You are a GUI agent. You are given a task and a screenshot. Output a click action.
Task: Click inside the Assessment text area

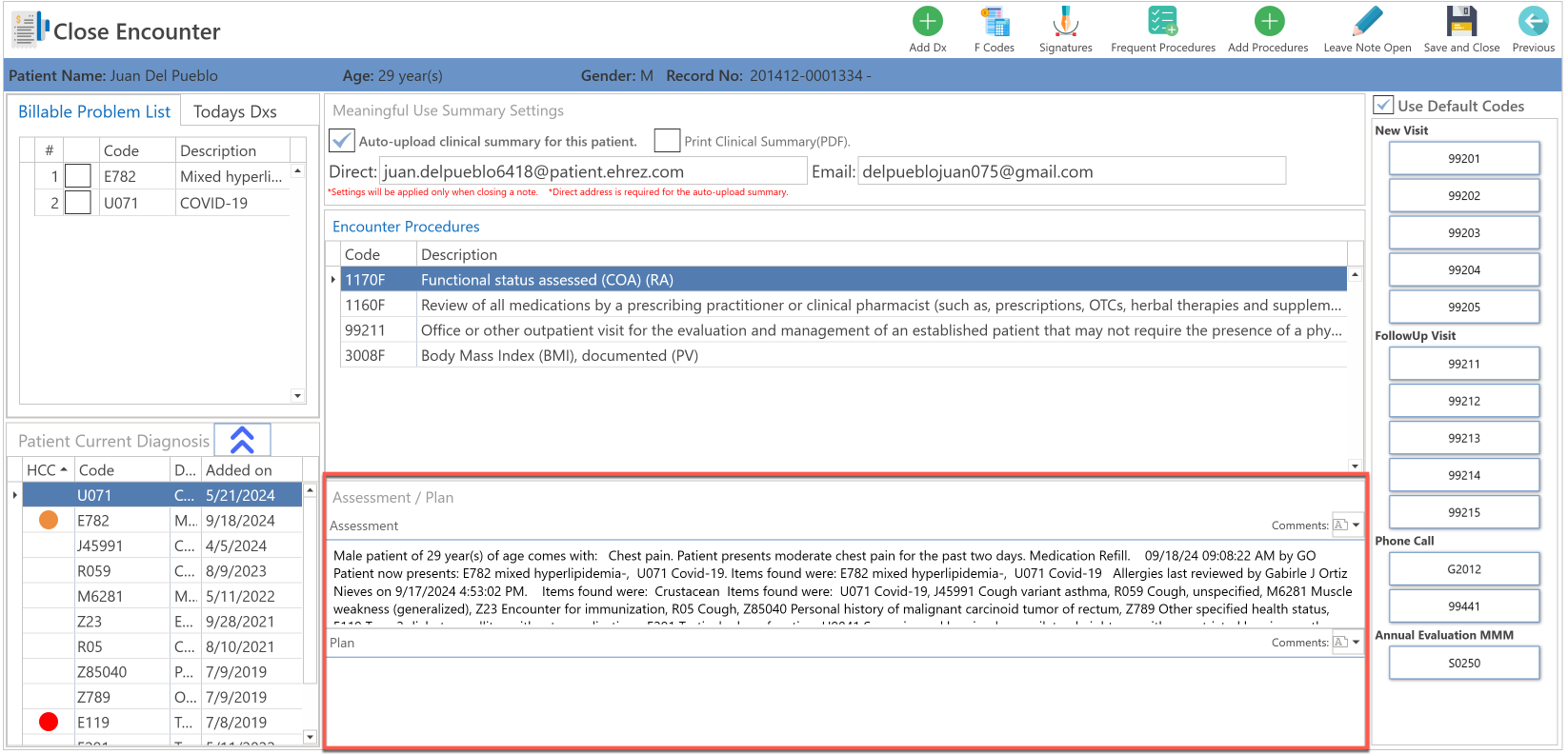[x=845, y=583]
